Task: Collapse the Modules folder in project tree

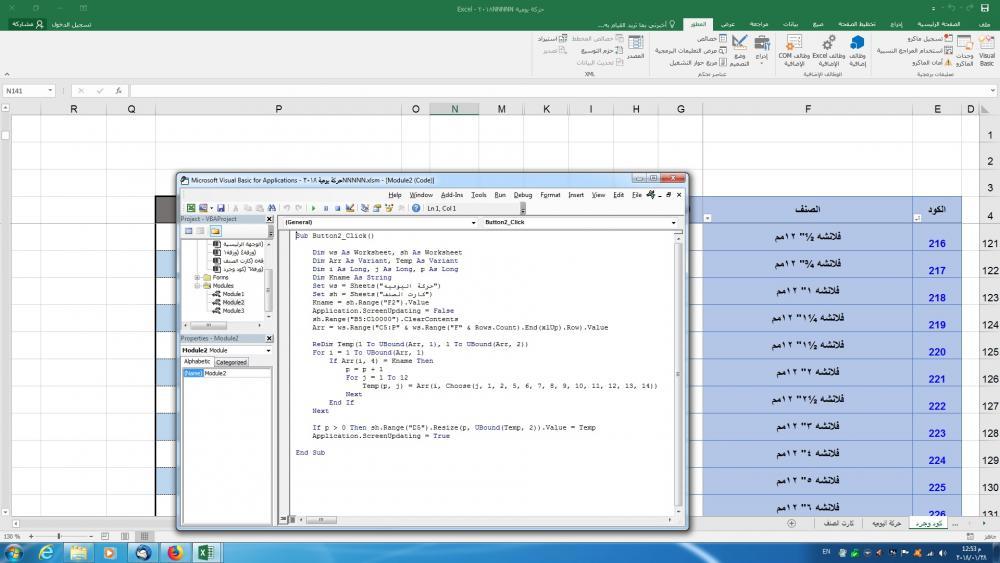Action: pos(198,286)
